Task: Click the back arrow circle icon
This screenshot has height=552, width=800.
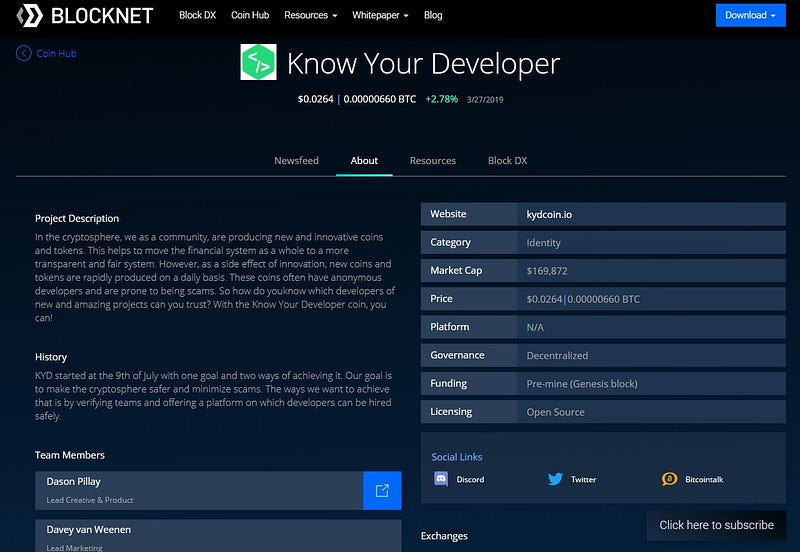Action: (x=23, y=53)
